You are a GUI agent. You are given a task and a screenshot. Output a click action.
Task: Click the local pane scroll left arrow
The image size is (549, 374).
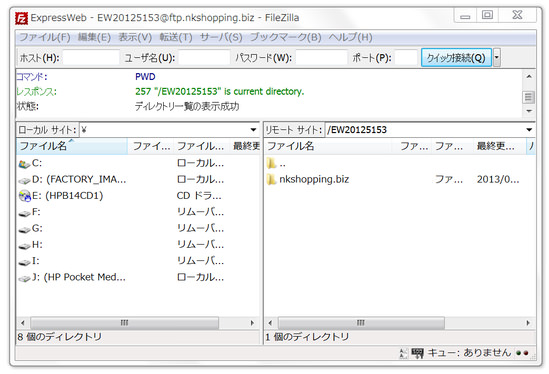pyautogui.click(x=23, y=323)
